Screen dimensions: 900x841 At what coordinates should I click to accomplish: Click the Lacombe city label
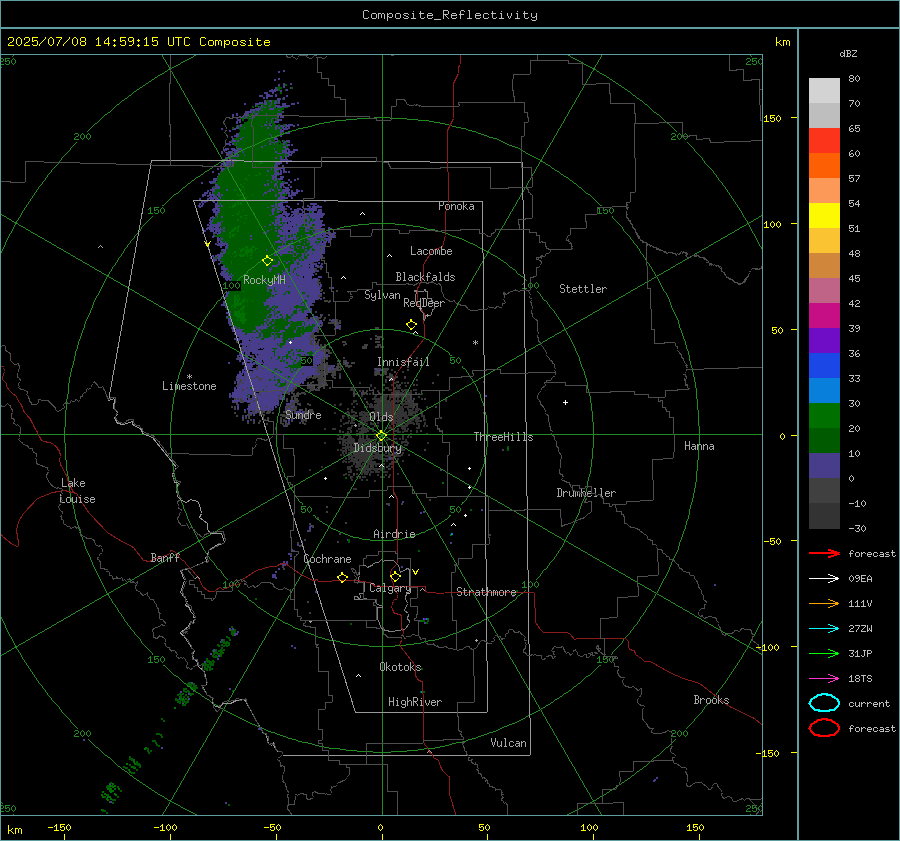(x=431, y=251)
